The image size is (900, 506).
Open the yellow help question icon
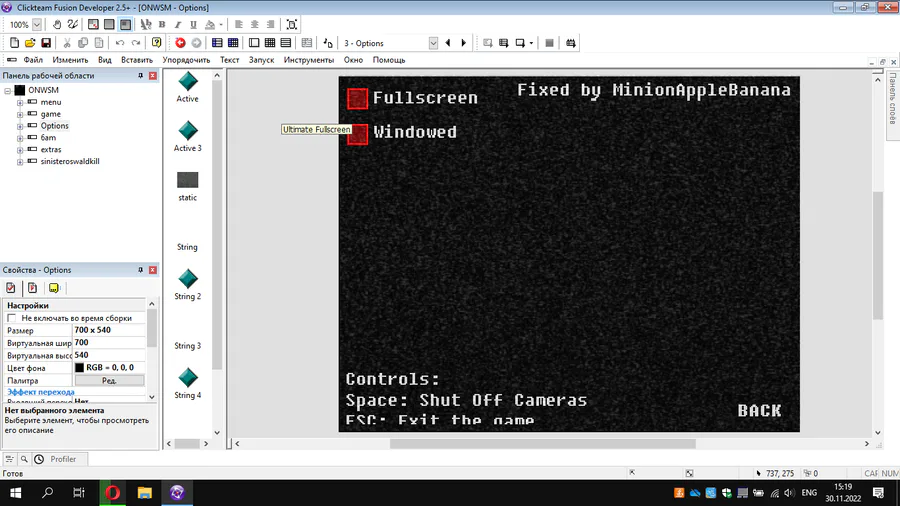[156, 43]
